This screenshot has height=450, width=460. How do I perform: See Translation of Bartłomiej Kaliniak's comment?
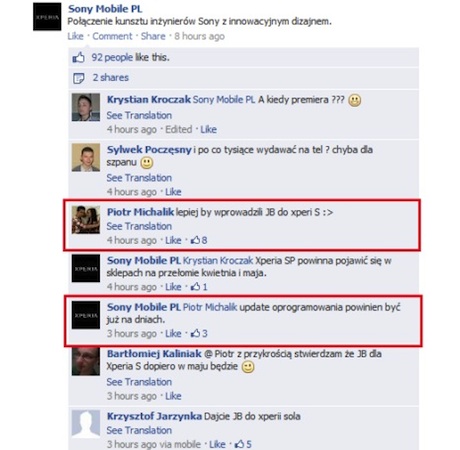pyautogui.click(x=139, y=382)
